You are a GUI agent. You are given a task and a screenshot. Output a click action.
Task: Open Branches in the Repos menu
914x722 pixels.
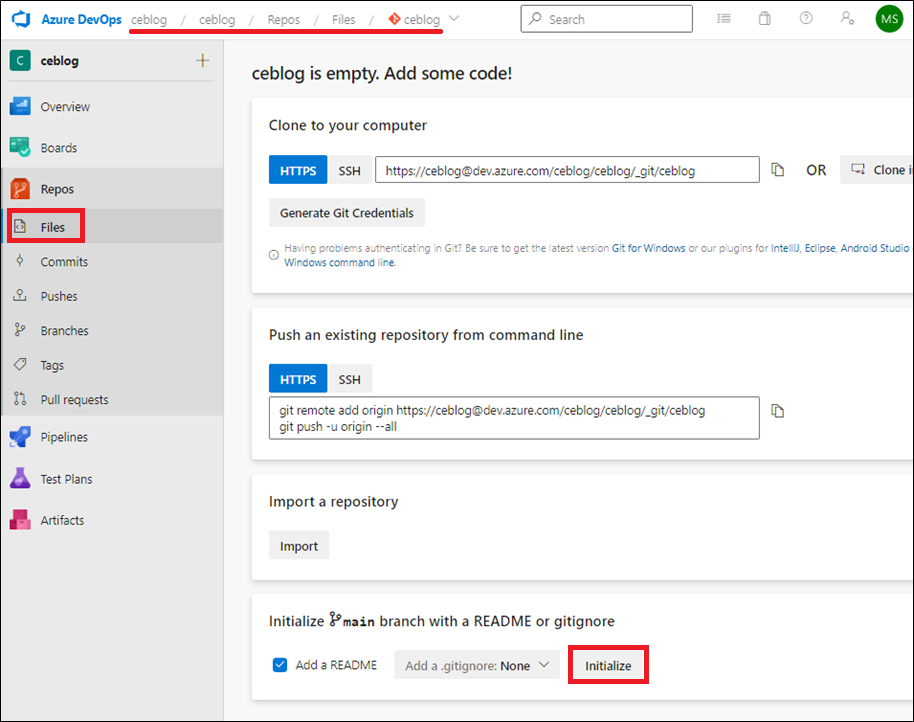point(65,330)
